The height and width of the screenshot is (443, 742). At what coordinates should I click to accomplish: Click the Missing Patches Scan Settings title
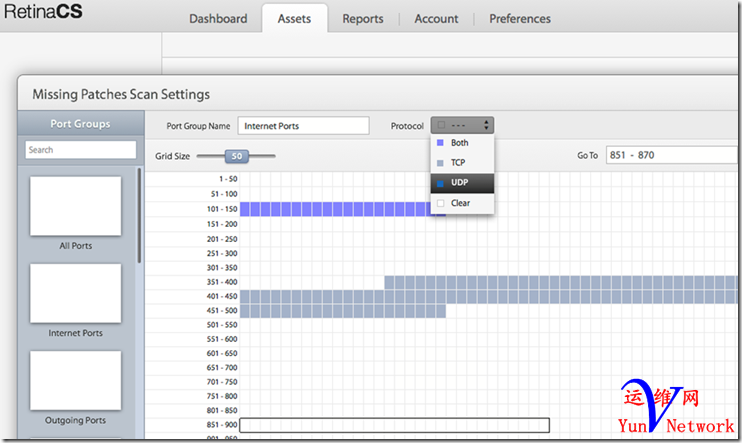point(121,95)
